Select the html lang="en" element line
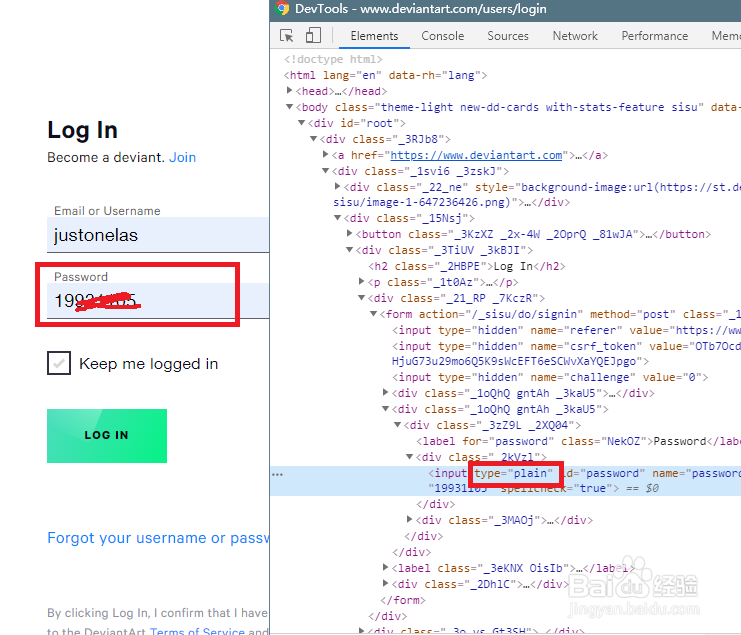This screenshot has width=741, height=635. coord(385,75)
